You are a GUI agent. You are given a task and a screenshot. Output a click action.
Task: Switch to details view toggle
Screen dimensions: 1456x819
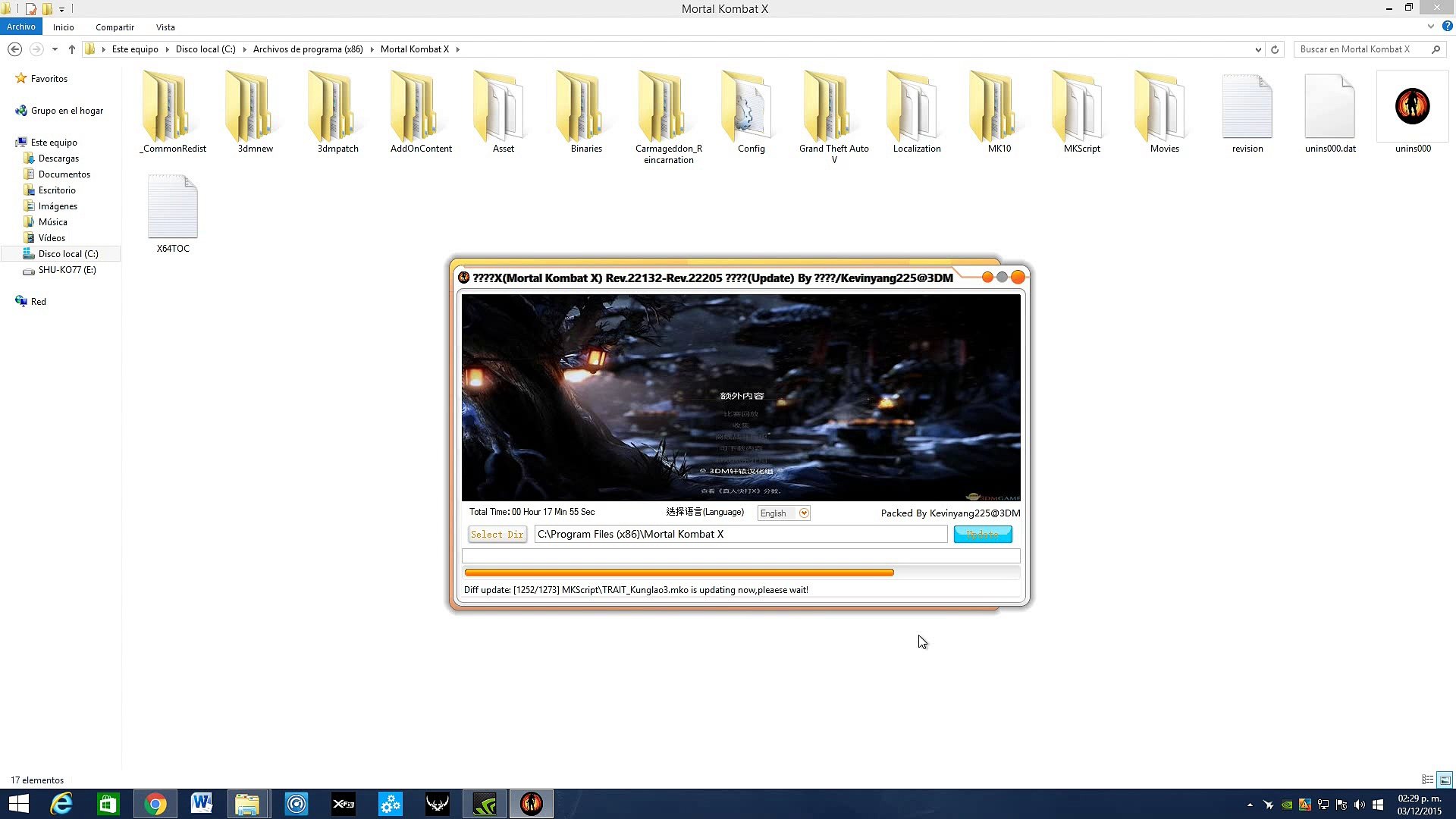(x=1427, y=780)
